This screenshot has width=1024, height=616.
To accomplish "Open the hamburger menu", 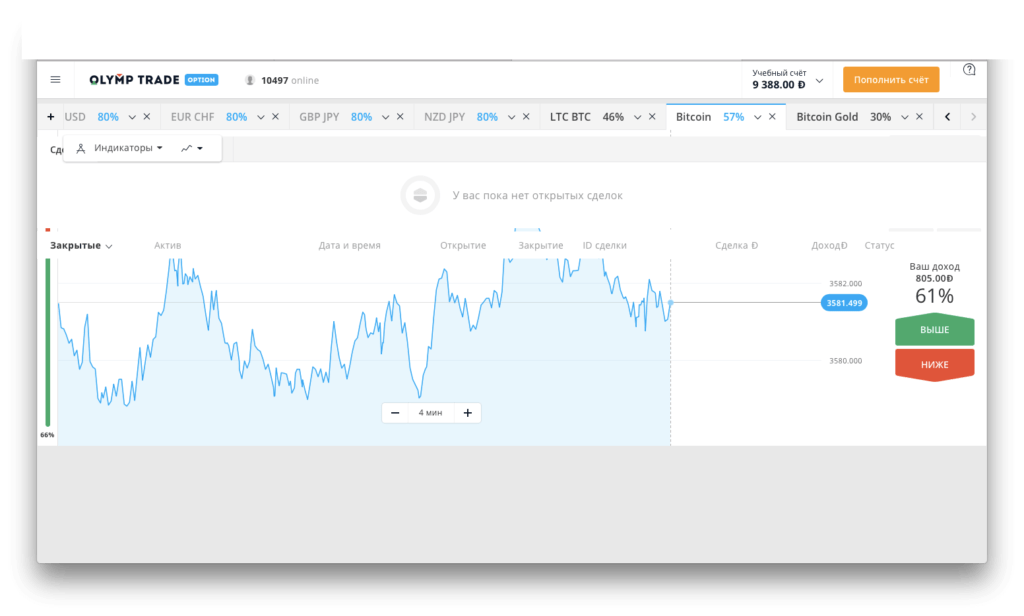I will coord(55,80).
